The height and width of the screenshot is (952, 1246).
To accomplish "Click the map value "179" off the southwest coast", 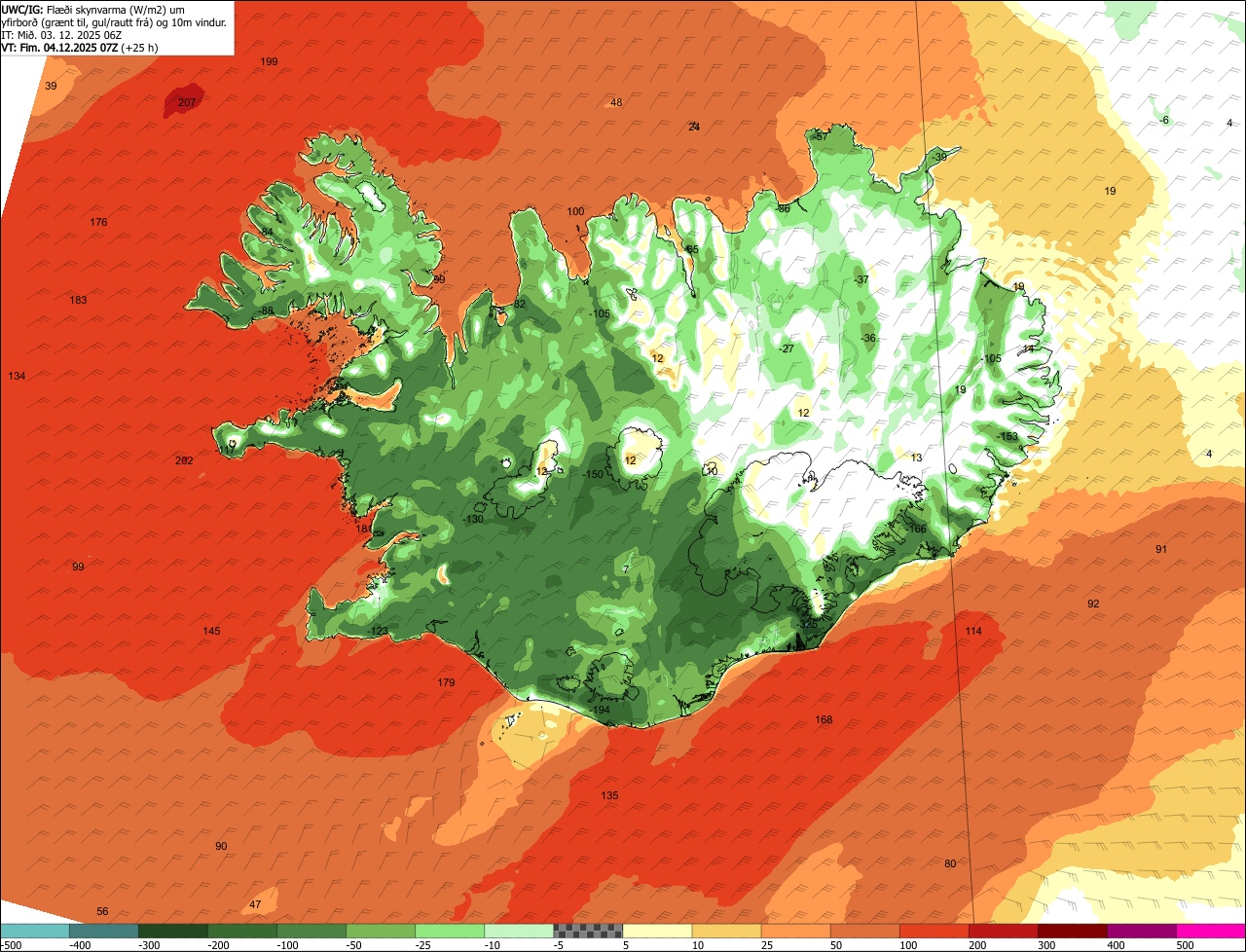I will [446, 682].
